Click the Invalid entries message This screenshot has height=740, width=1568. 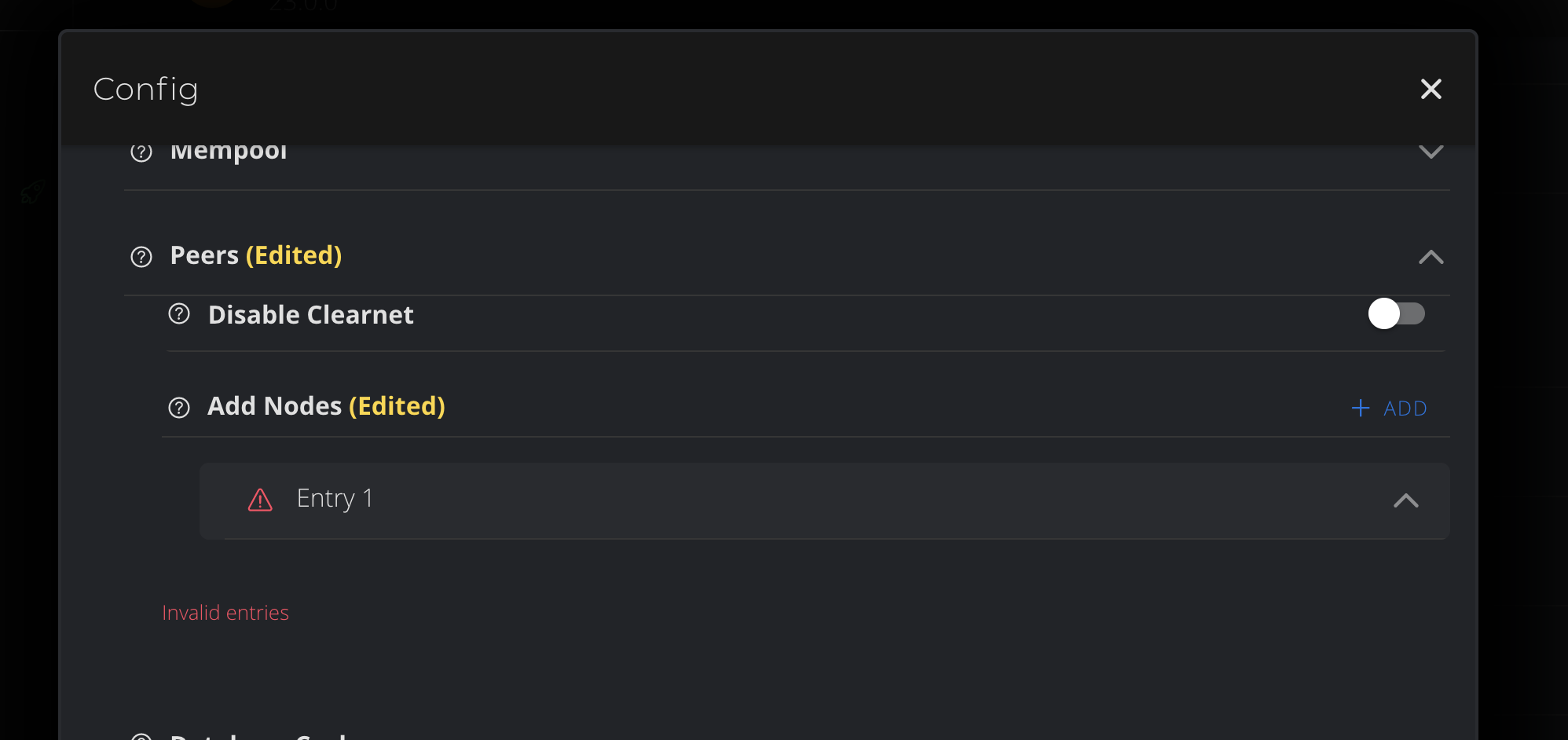pos(225,612)
